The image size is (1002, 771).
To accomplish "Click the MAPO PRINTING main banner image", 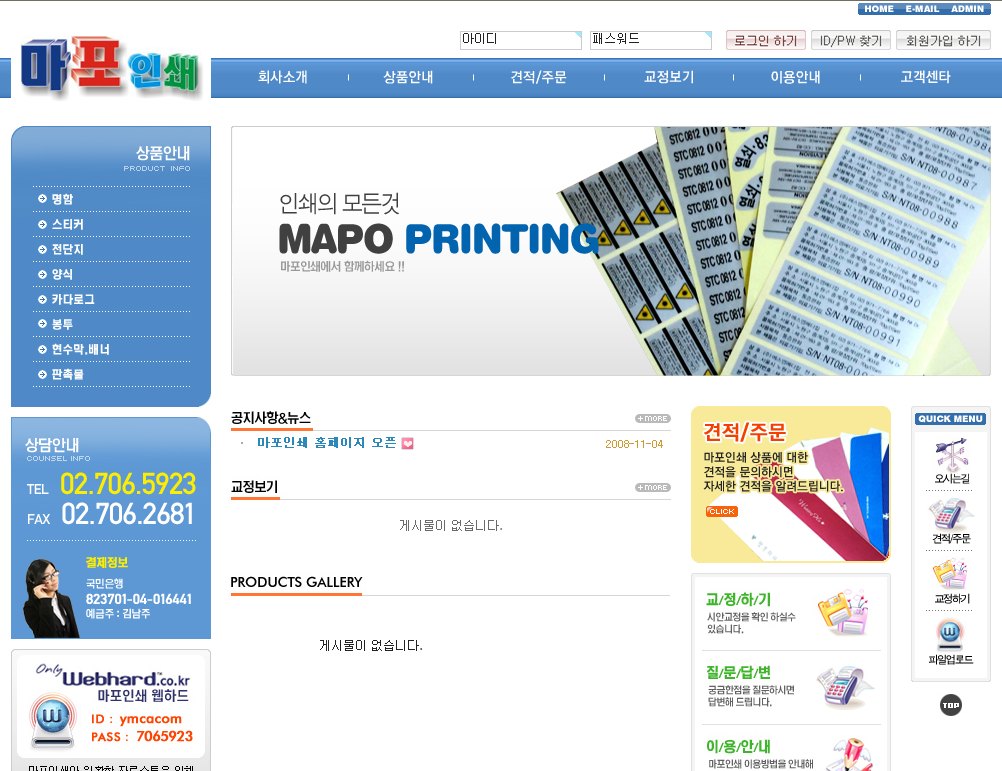I will (611, 251).
